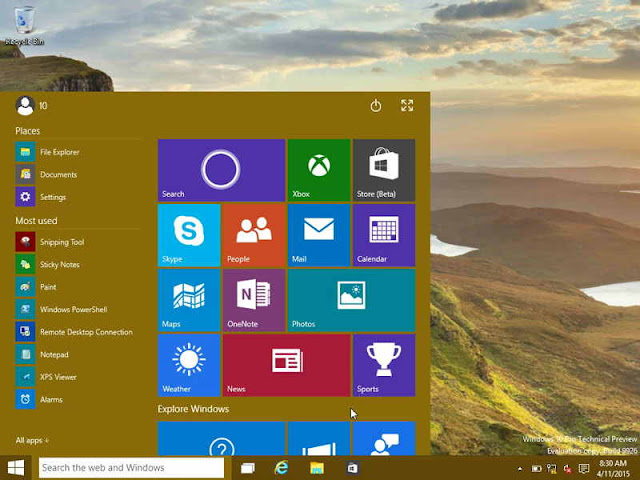The width and height of the screenshot is (640, 480).
Task: Open the Photos tile
Action: [351, 300]
